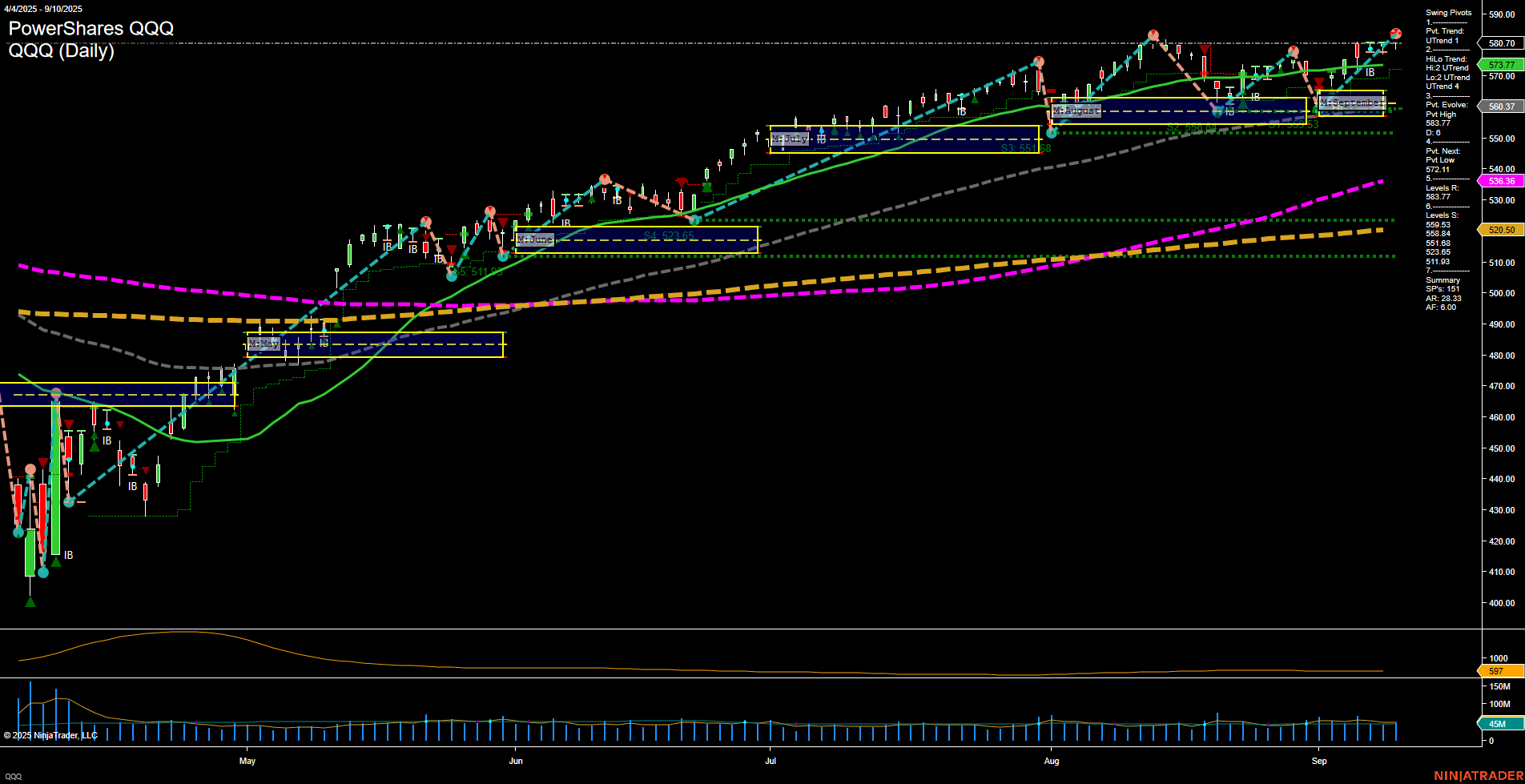Select the 580.70 current price marker
The height and width of the screenshot is (784, 1525).
coord(1502,43)
